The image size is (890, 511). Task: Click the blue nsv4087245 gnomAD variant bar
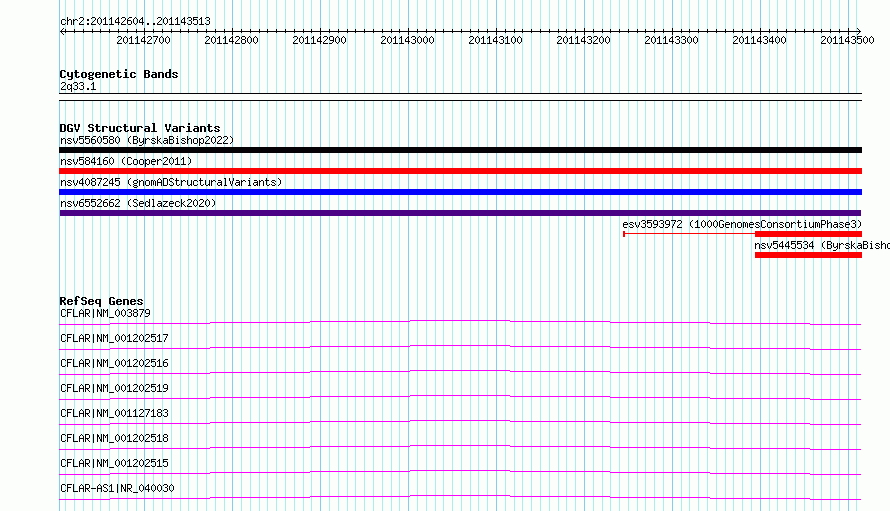point(460,192)
